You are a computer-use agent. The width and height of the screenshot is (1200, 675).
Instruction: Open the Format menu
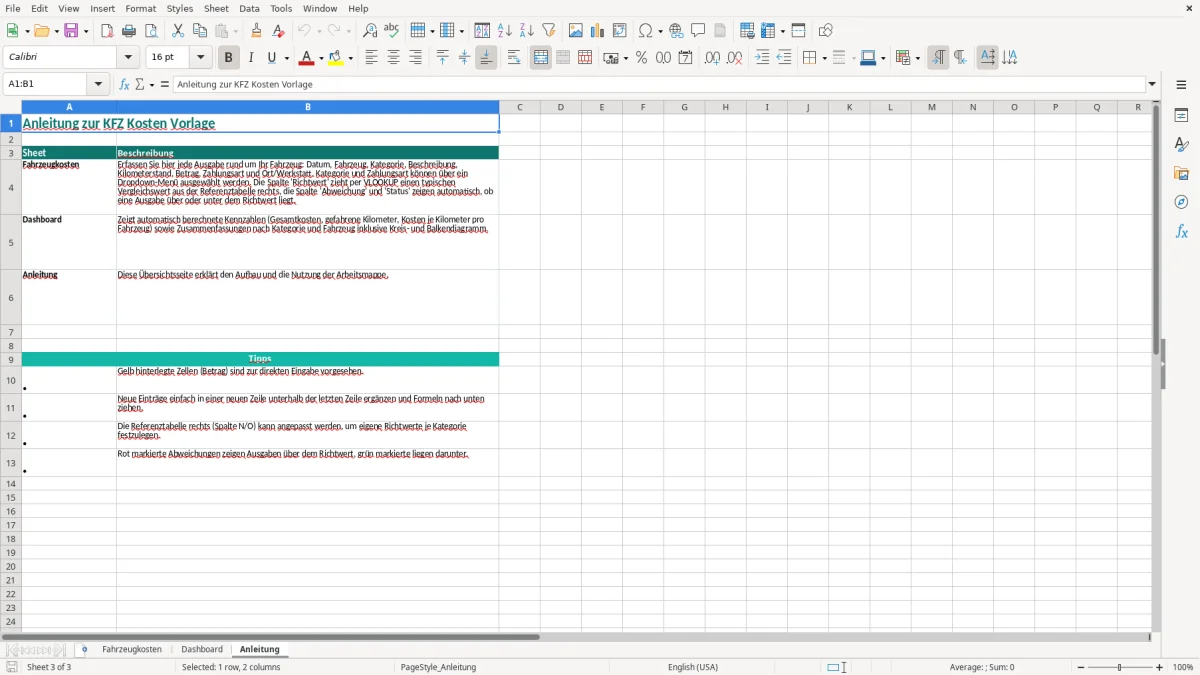pos(140,8)
